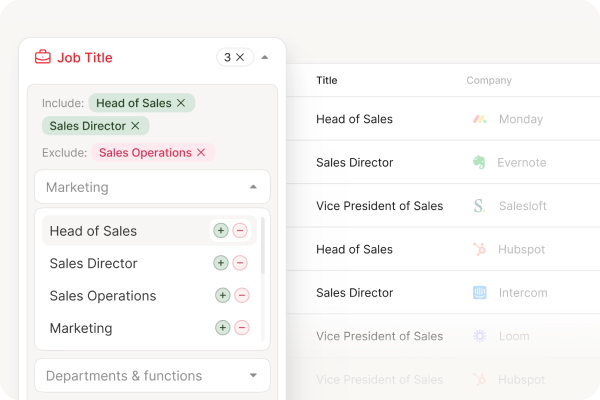Include Sales Director with plus icon
Image resolution: width=600 pixels, height=400 pixels.
pos(221,263)
